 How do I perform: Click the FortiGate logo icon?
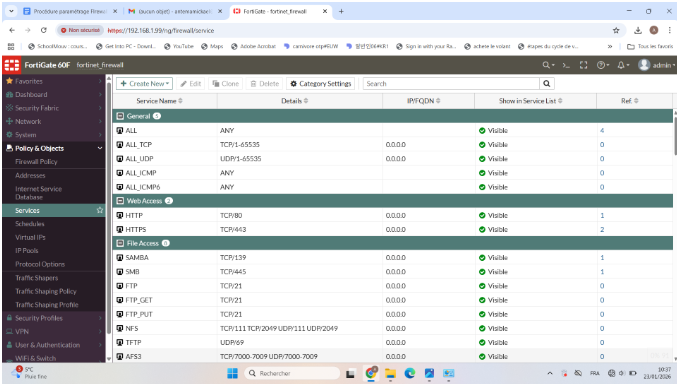point(12,65)
